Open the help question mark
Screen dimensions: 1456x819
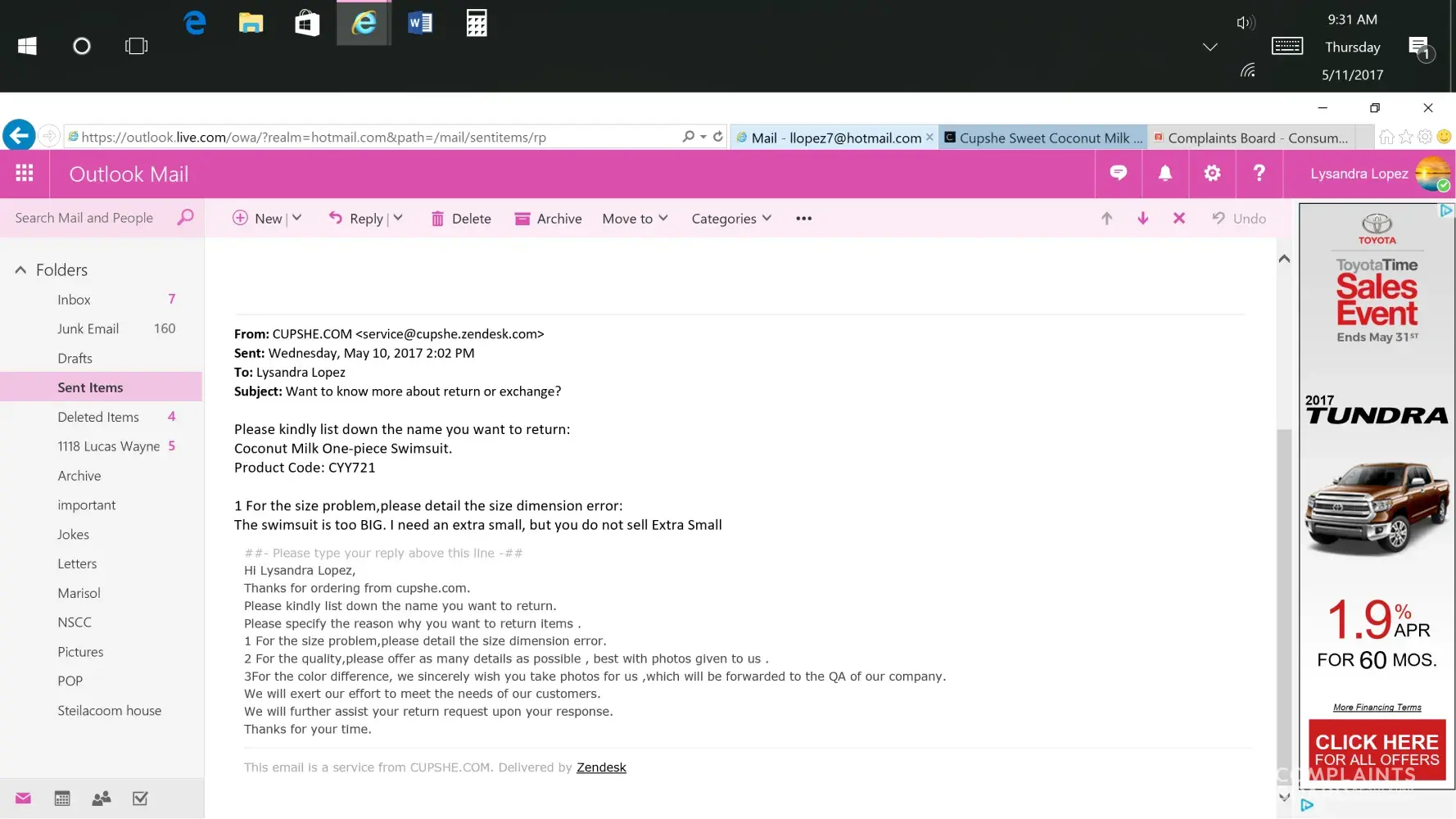[x=1259, y=173]
